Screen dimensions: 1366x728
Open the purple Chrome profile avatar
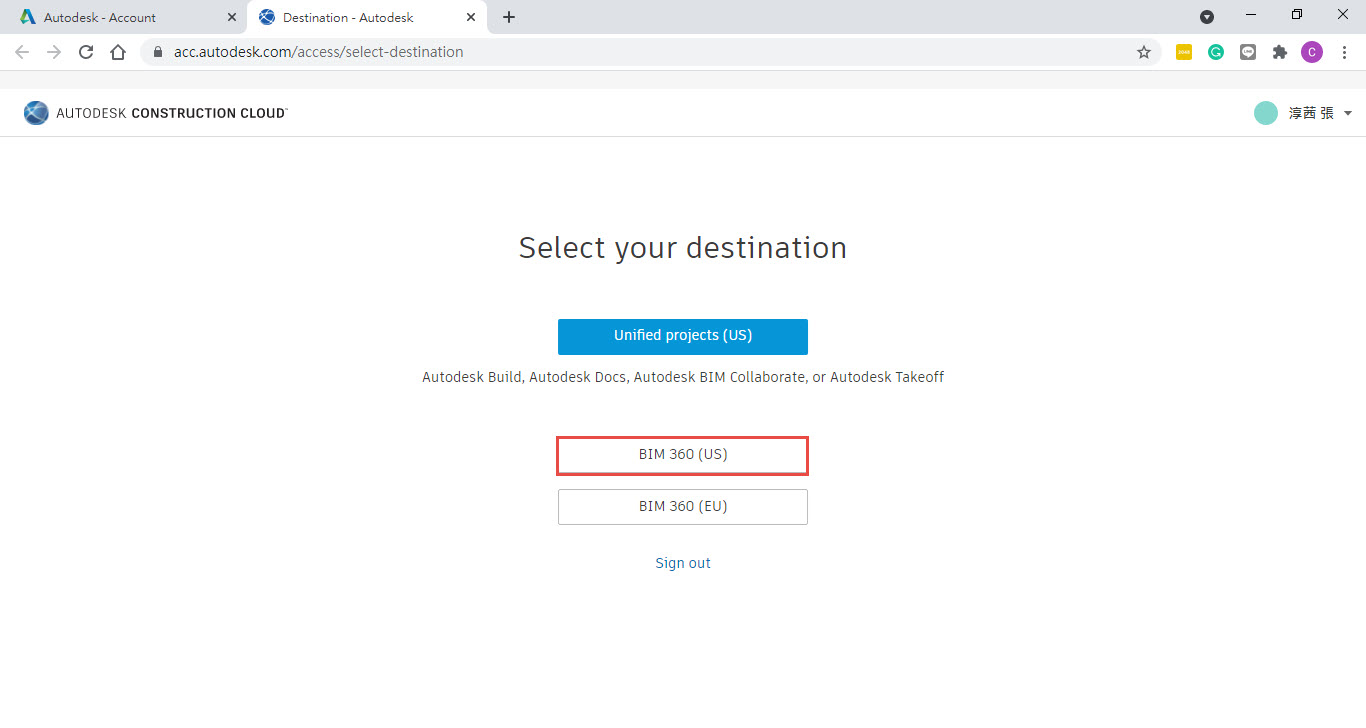(x=1312, y=52)
